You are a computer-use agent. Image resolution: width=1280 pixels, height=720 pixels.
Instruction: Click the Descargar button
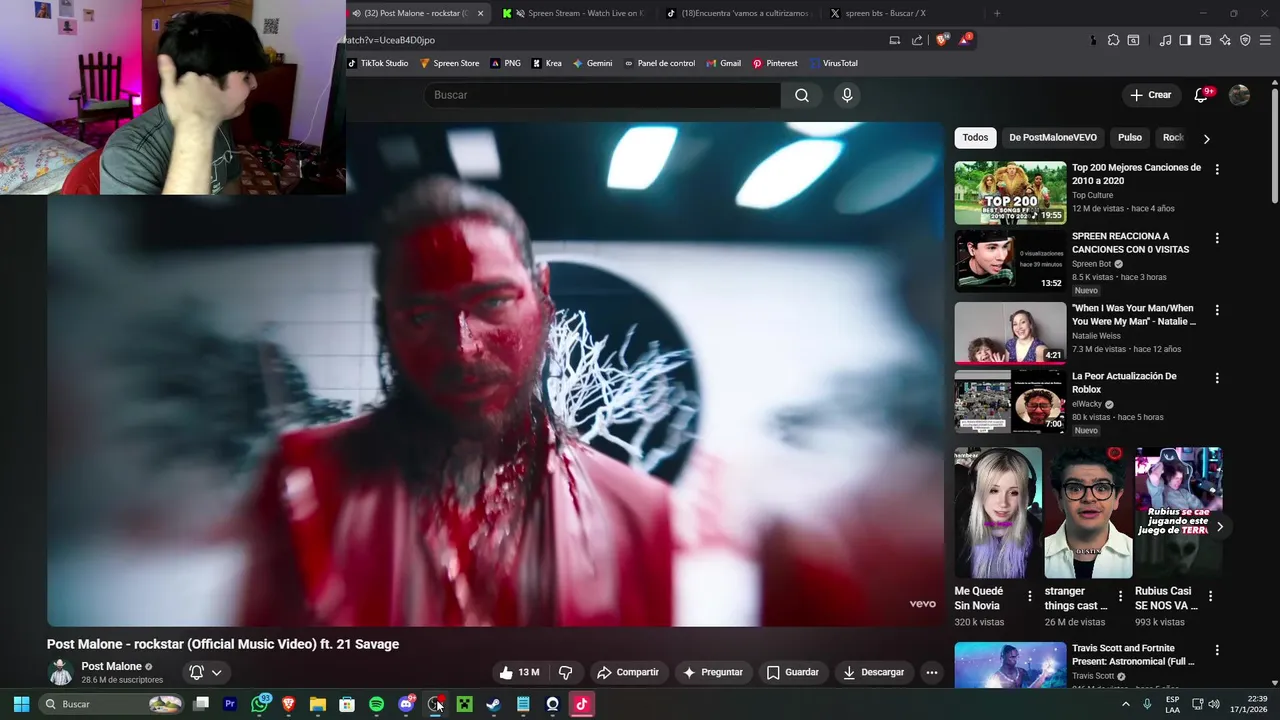click(873, 672)
